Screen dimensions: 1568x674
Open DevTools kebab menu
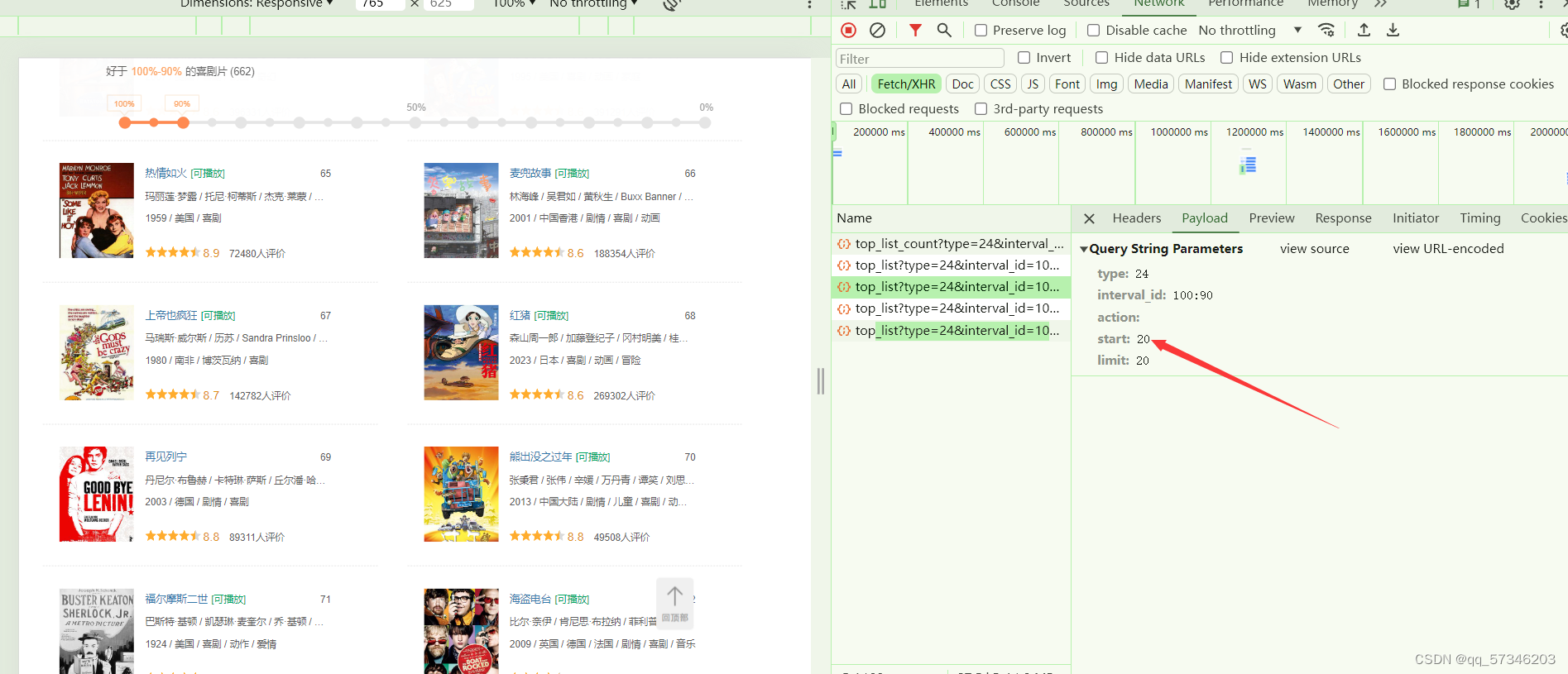1541,3
